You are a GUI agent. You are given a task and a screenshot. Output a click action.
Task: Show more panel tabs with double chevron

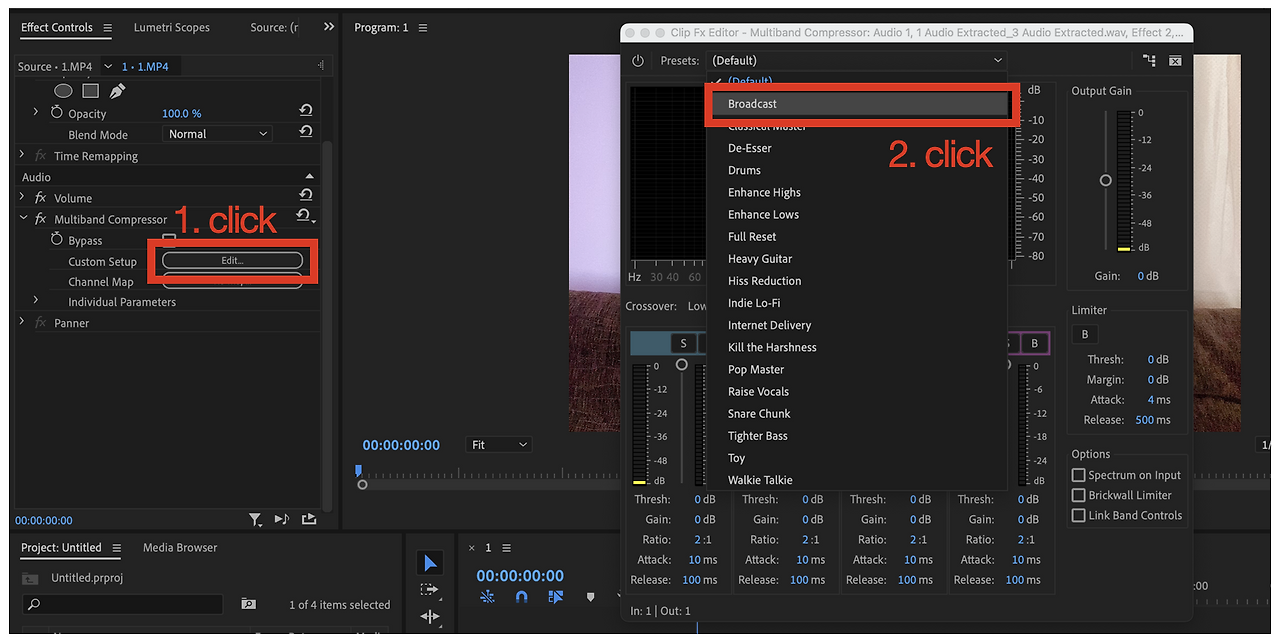point(329,27)
